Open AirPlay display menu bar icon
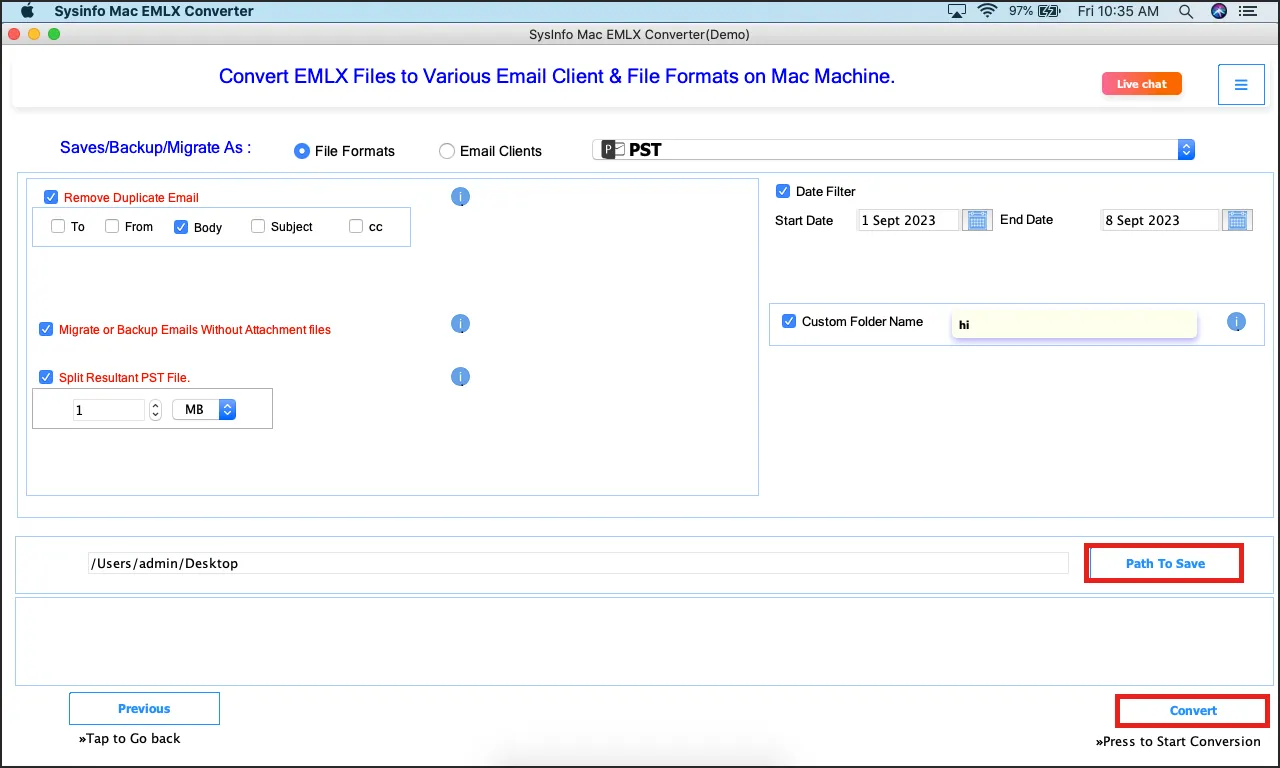The width and height of the screenshot is (1280, 768). click(x=957, y=11)
